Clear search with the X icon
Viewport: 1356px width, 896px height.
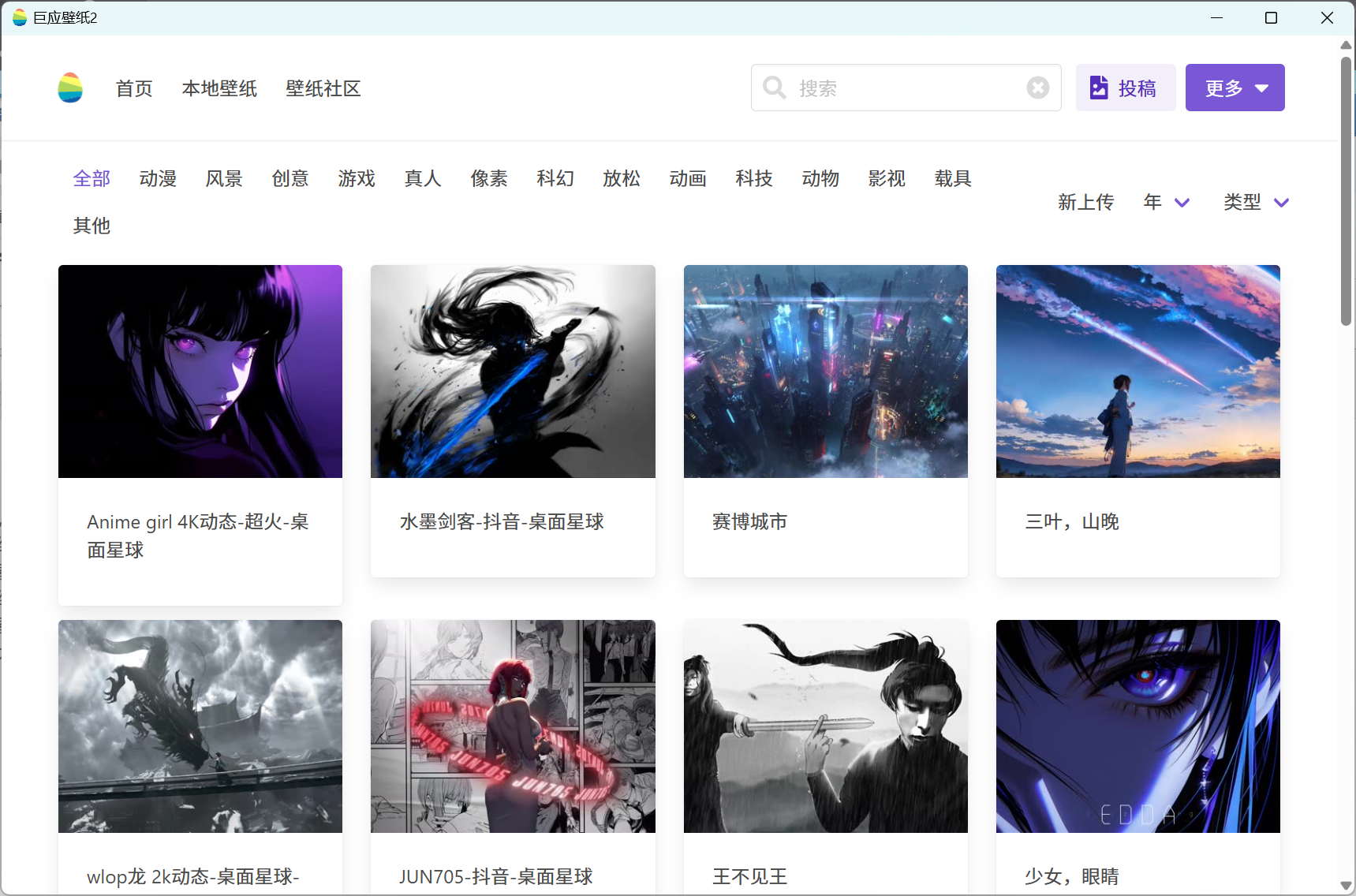point(1037,88)
